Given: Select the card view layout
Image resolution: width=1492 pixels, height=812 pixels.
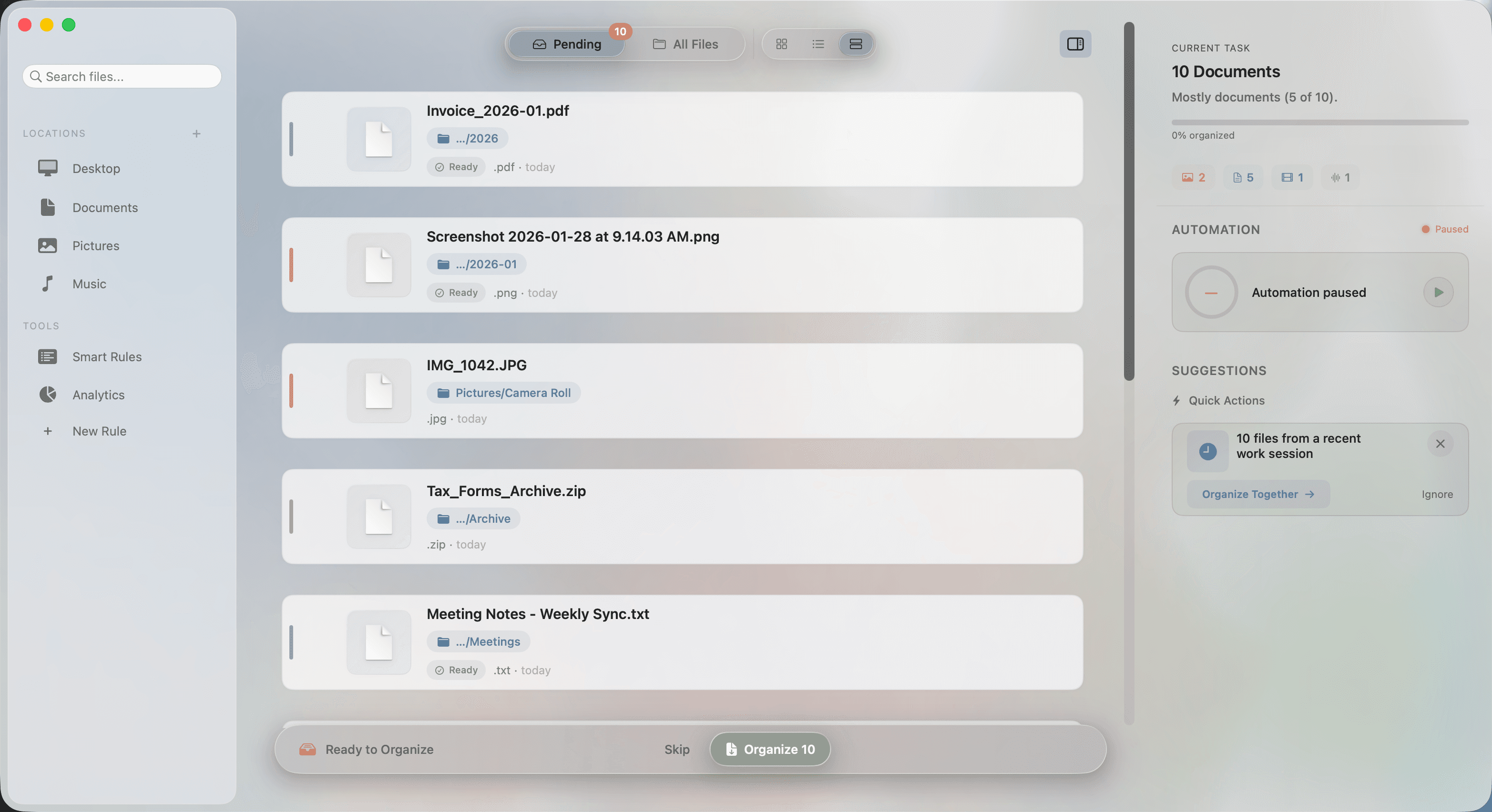Looking at the screenshot, I should pyautogui.click(x=856, y=44).
